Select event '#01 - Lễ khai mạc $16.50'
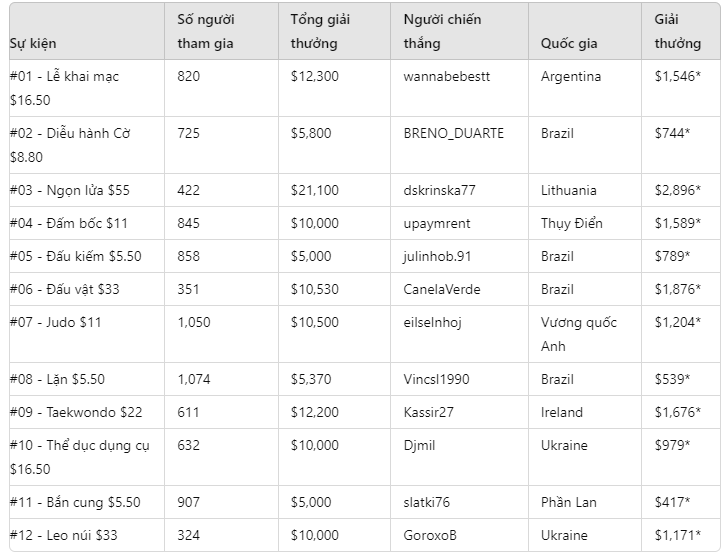The height and width of the screenshot is (556, 722). [x=64, y=88]
